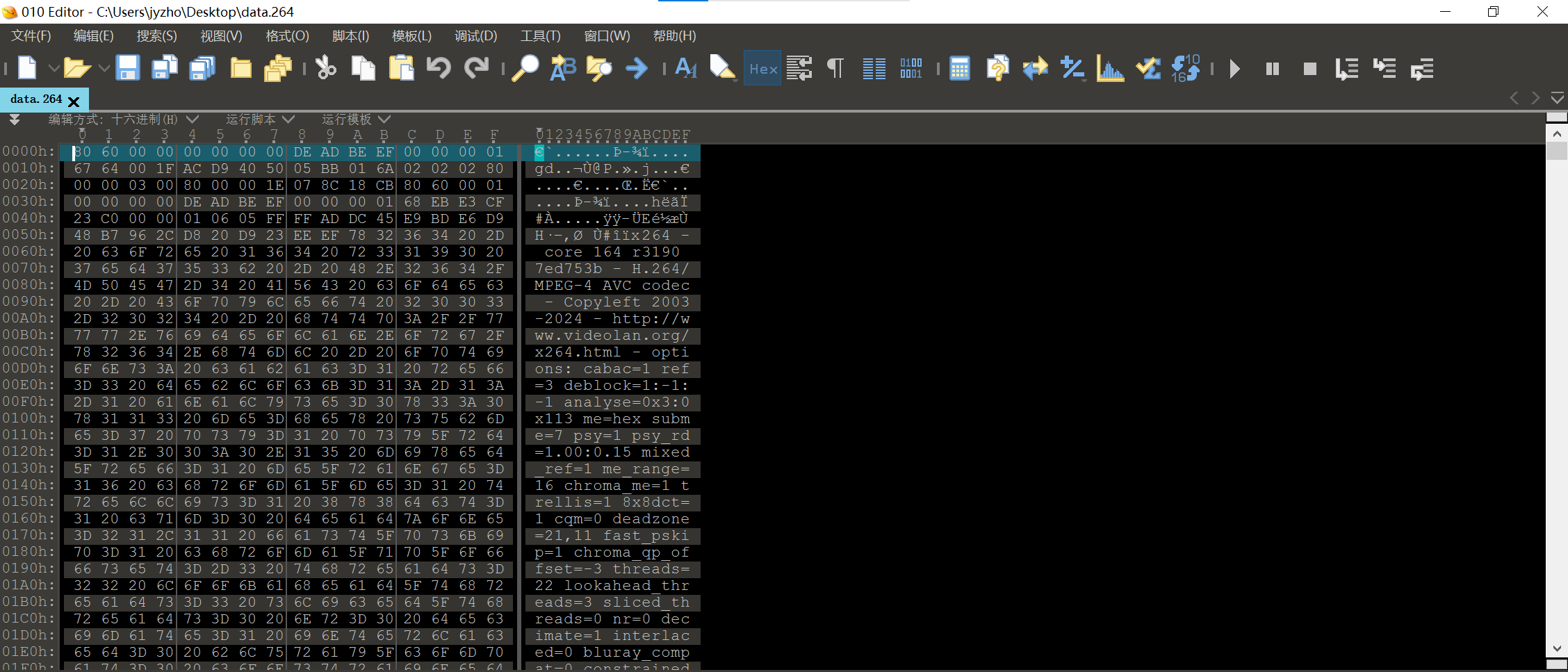
Task: Open the calculator tool
Action: [x=960, y=68]
